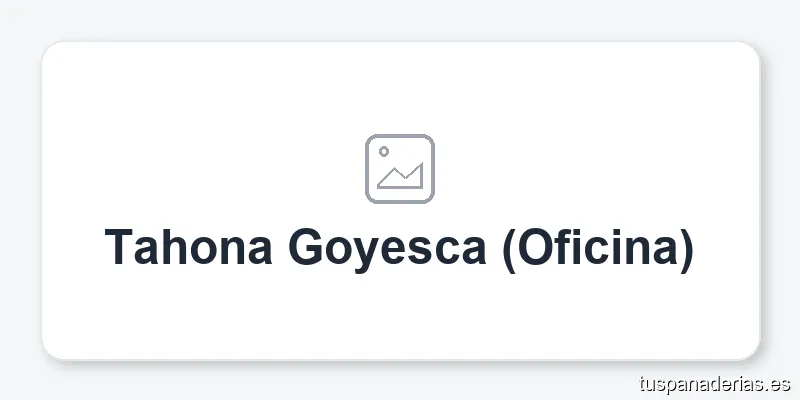Click the capital "T" starting the title
Screen dimensions: 800x400
[x=117, y=247]
